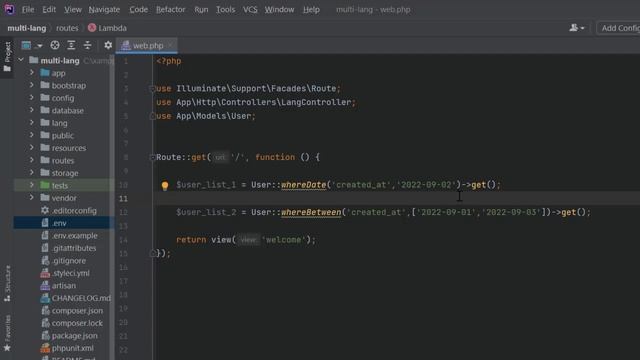
Task: Expand the vendor folder
Action: [31, 198]
